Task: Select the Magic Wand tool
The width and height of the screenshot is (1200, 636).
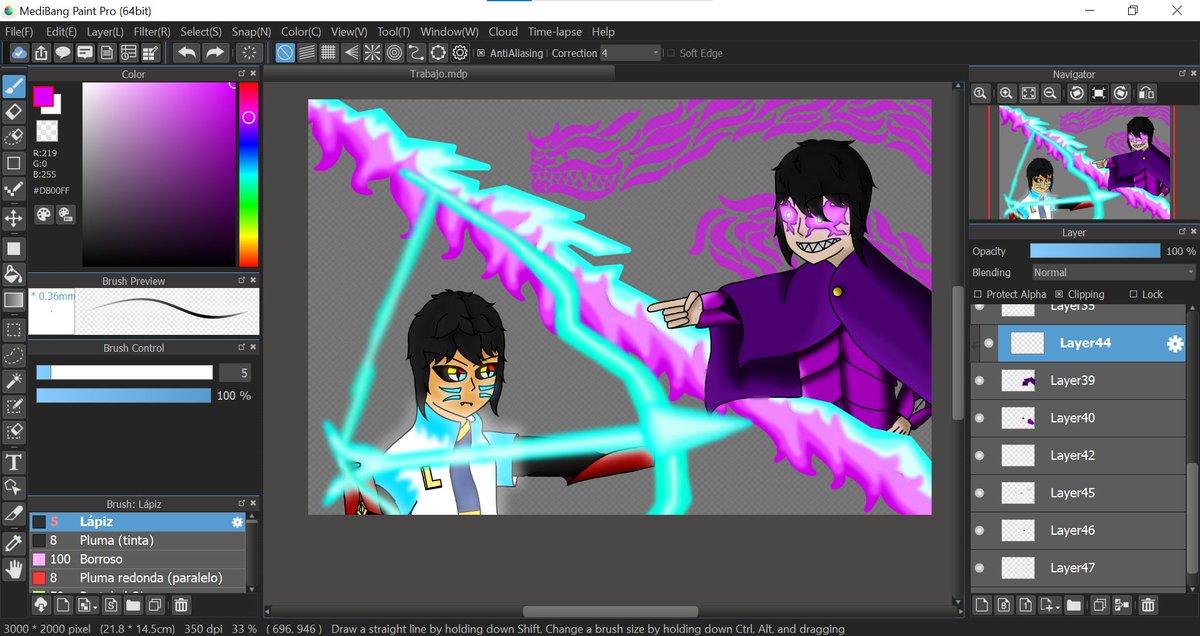Action: click(x=14, y=381)
